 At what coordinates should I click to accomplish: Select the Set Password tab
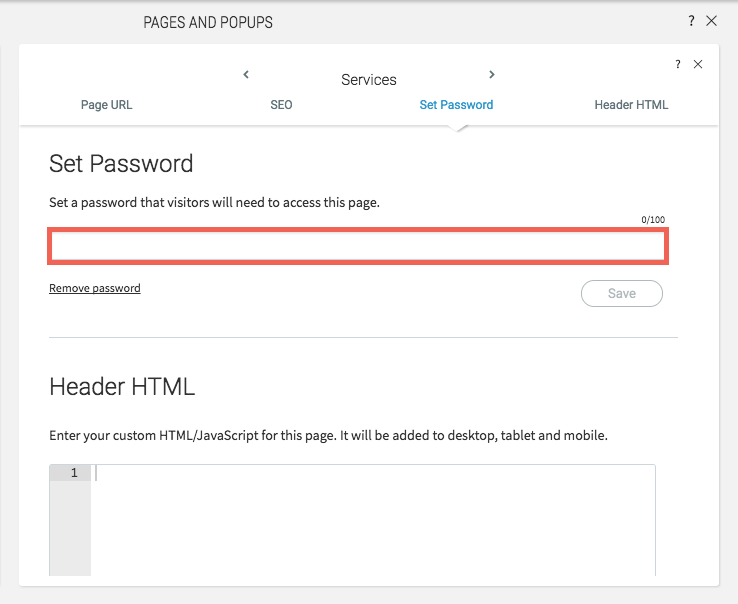coord(456,105)
